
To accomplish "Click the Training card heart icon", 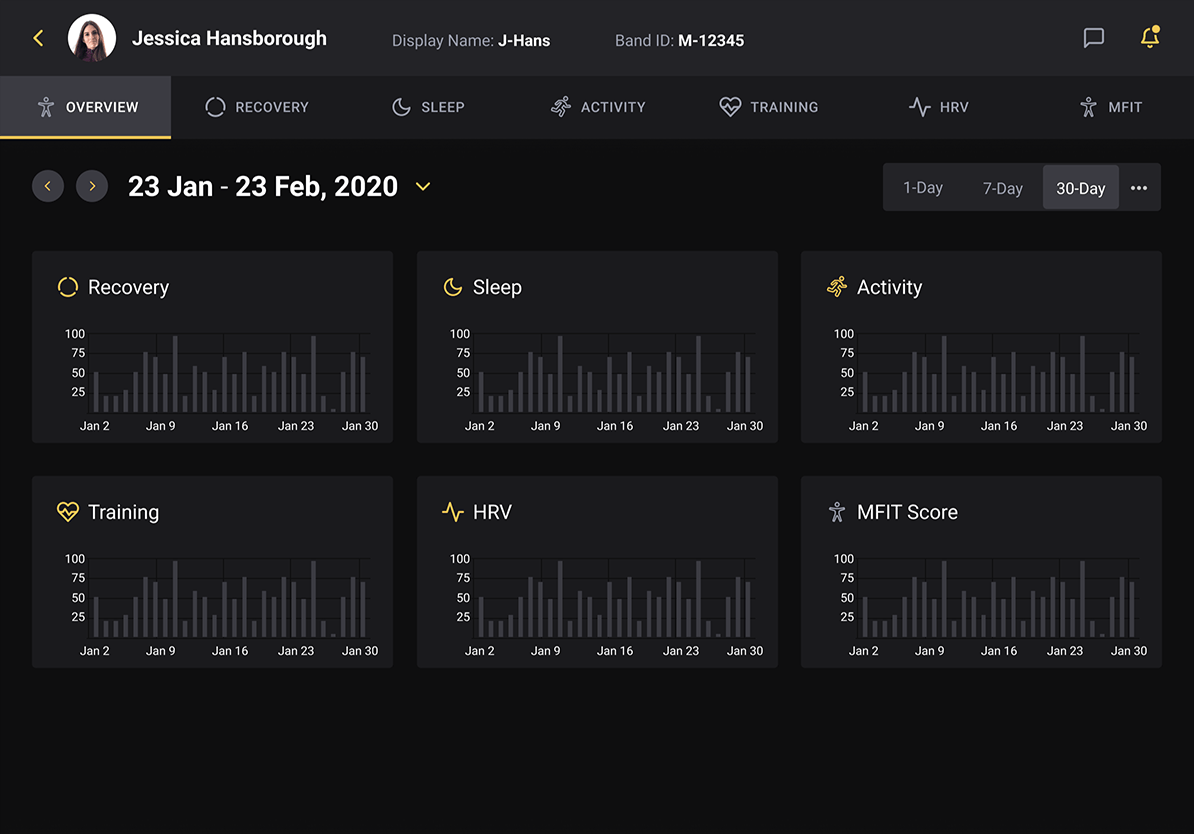I will click(68, 512).
